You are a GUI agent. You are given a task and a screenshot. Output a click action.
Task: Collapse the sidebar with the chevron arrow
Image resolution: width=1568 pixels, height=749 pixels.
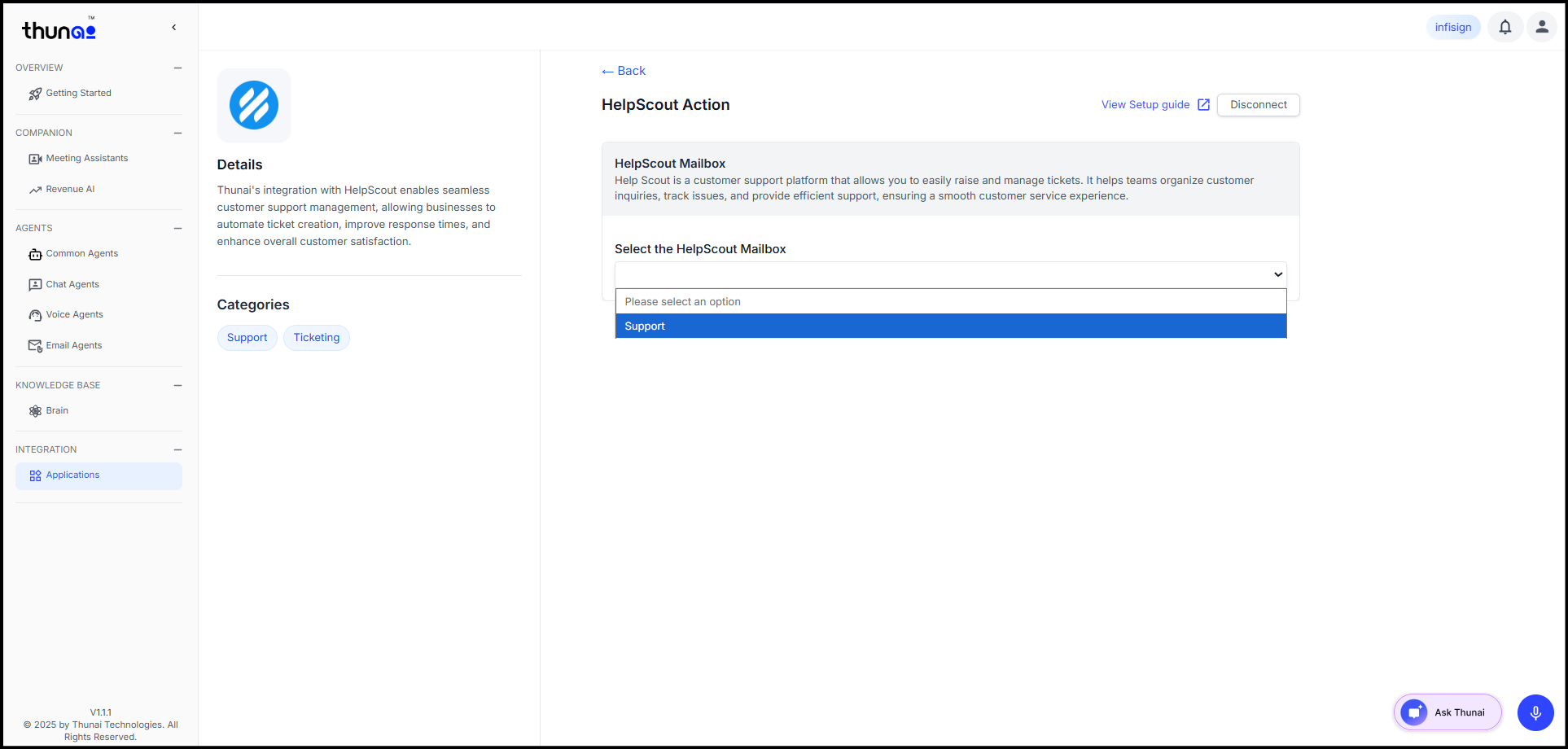point(173,28)
